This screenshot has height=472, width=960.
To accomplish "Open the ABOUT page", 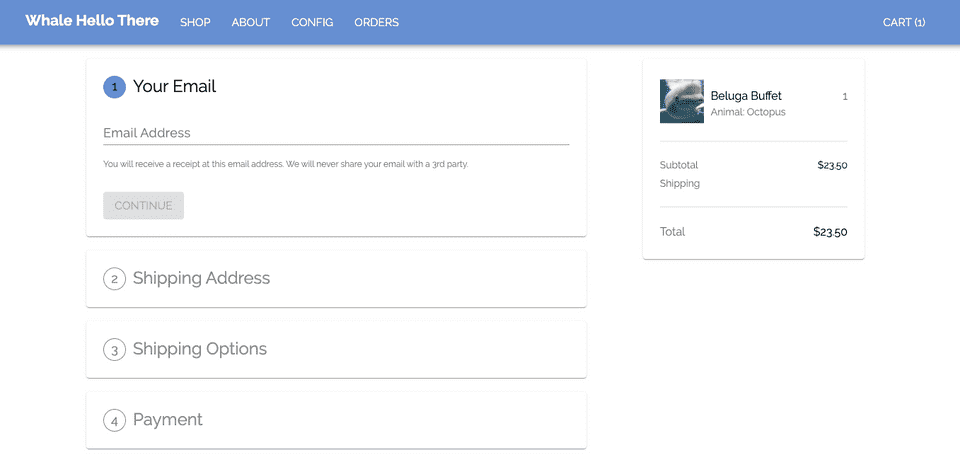I will pyautogui.click(x=250, y=22).
